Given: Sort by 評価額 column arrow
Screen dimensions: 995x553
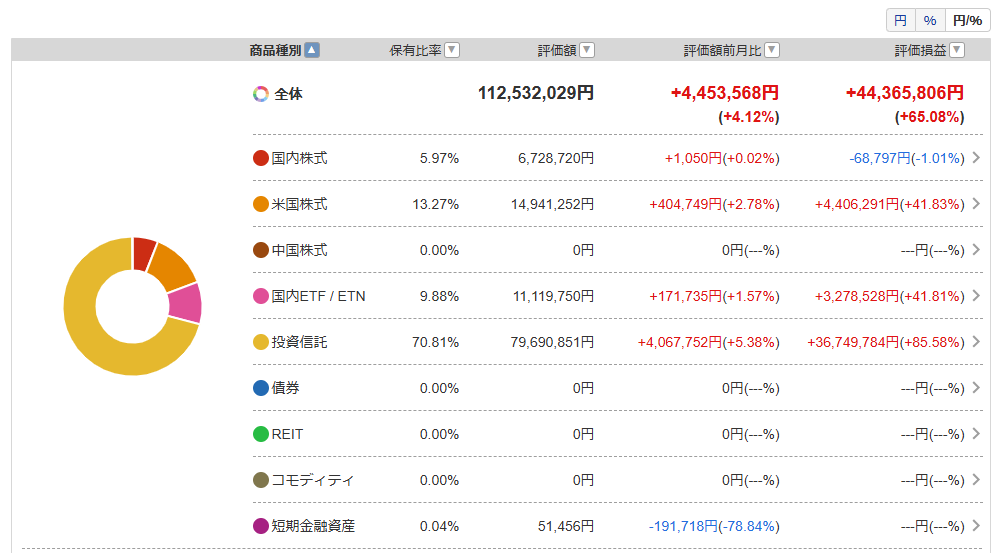Looking at the screenshot, I should pyautogui.click(x=587, y=50).
